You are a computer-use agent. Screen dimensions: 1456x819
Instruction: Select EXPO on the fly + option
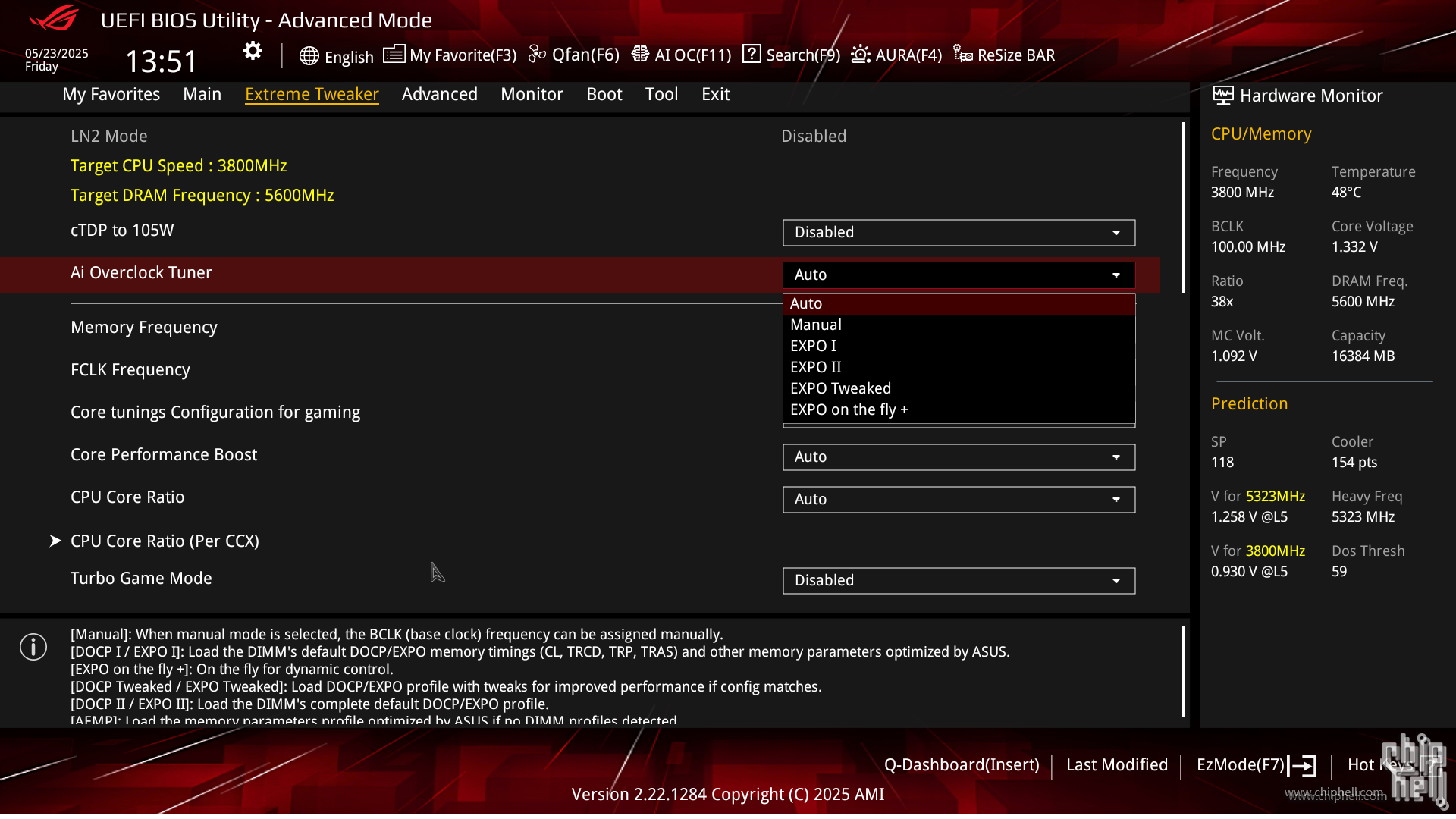(x=959, y=410)
